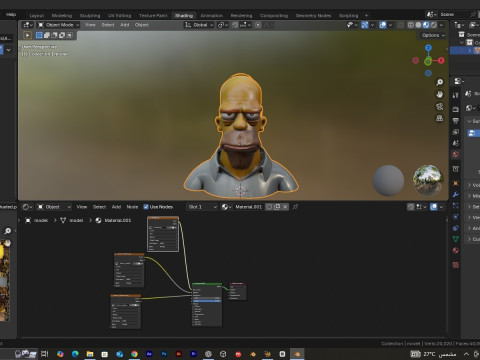The image size is (480, 360).
Task: Open the viewport Add menu
Action: pos(125,25)
